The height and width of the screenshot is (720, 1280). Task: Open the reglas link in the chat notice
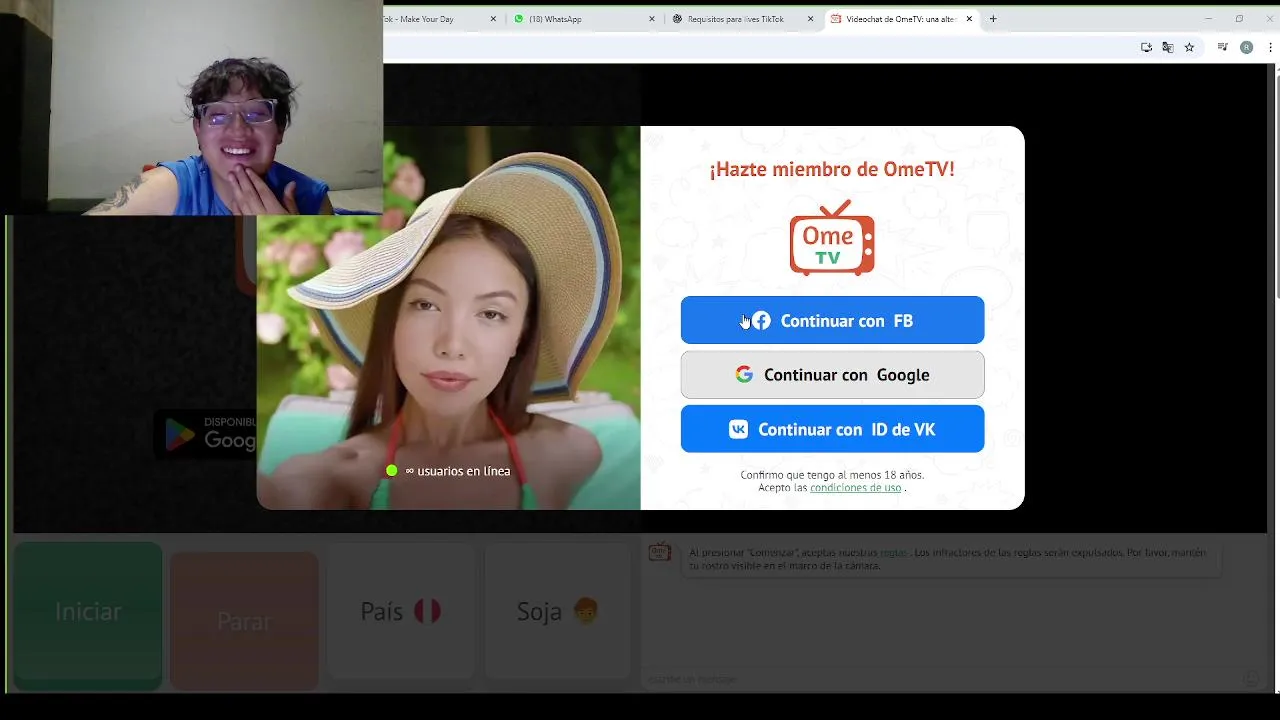coord(893,552)
